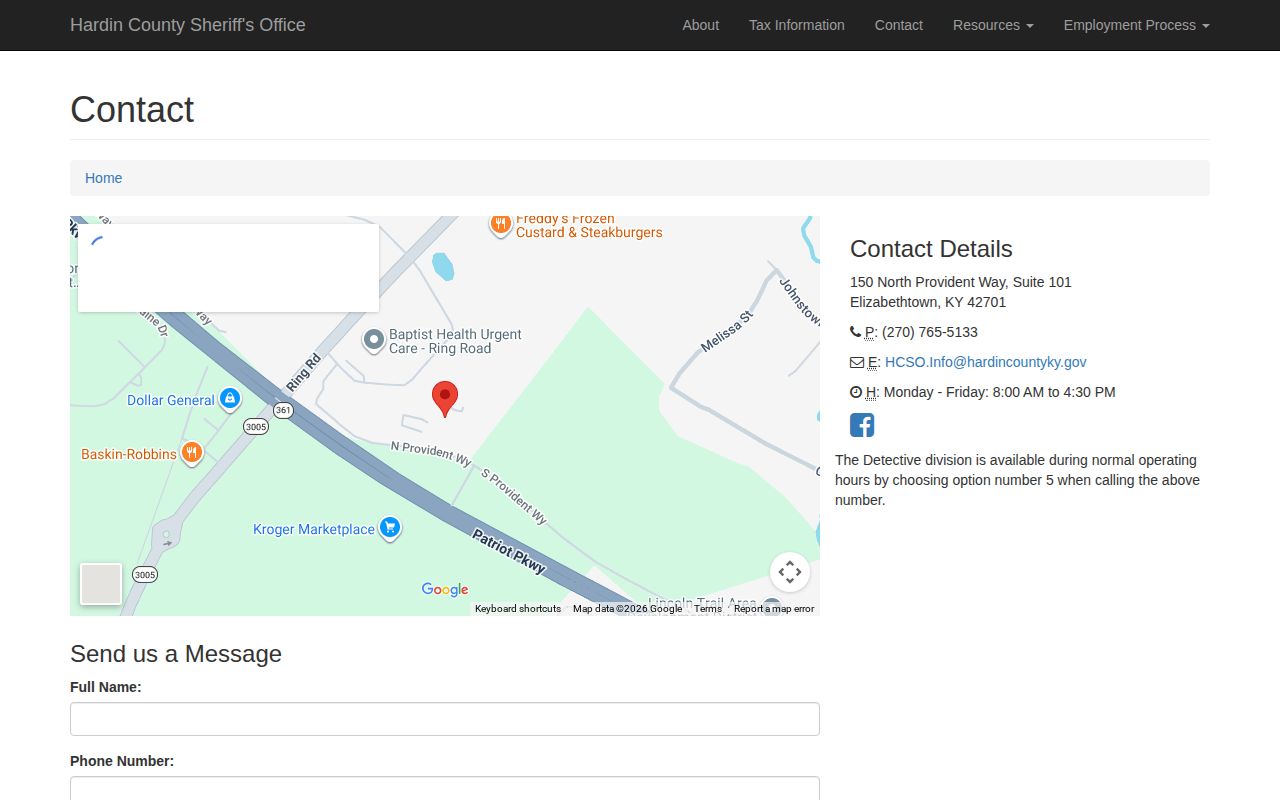This screenshot has width=1280, height=800.
Task: Click the Melissa St street label
Action: coord(726,331)
